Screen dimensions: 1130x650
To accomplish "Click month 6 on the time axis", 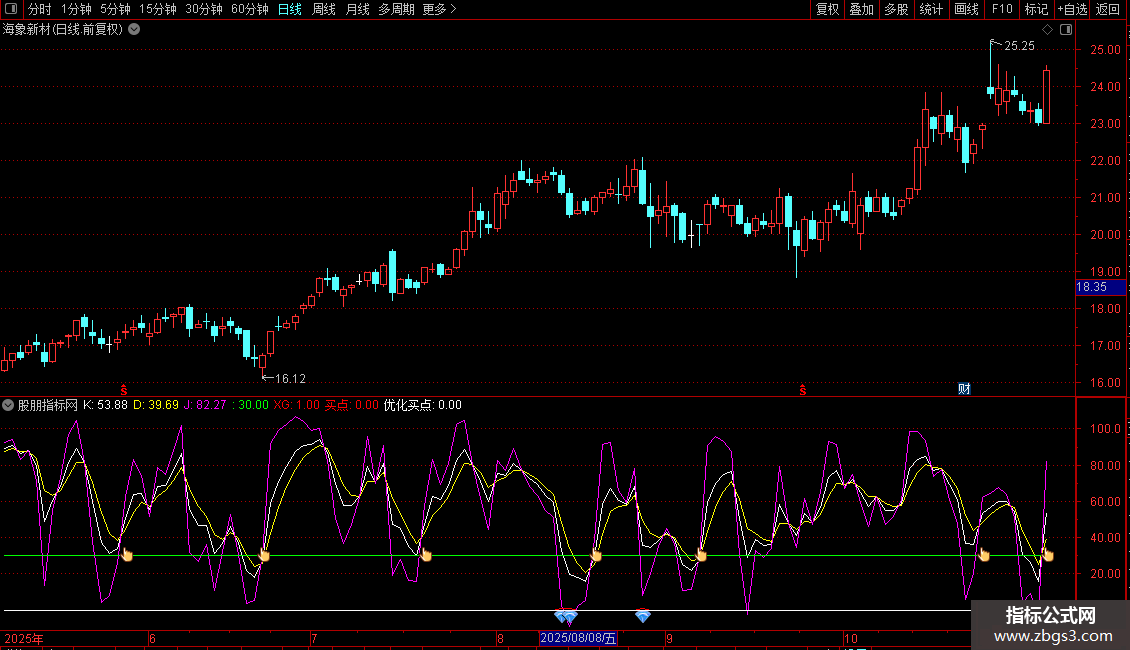I will click(152, 638).
